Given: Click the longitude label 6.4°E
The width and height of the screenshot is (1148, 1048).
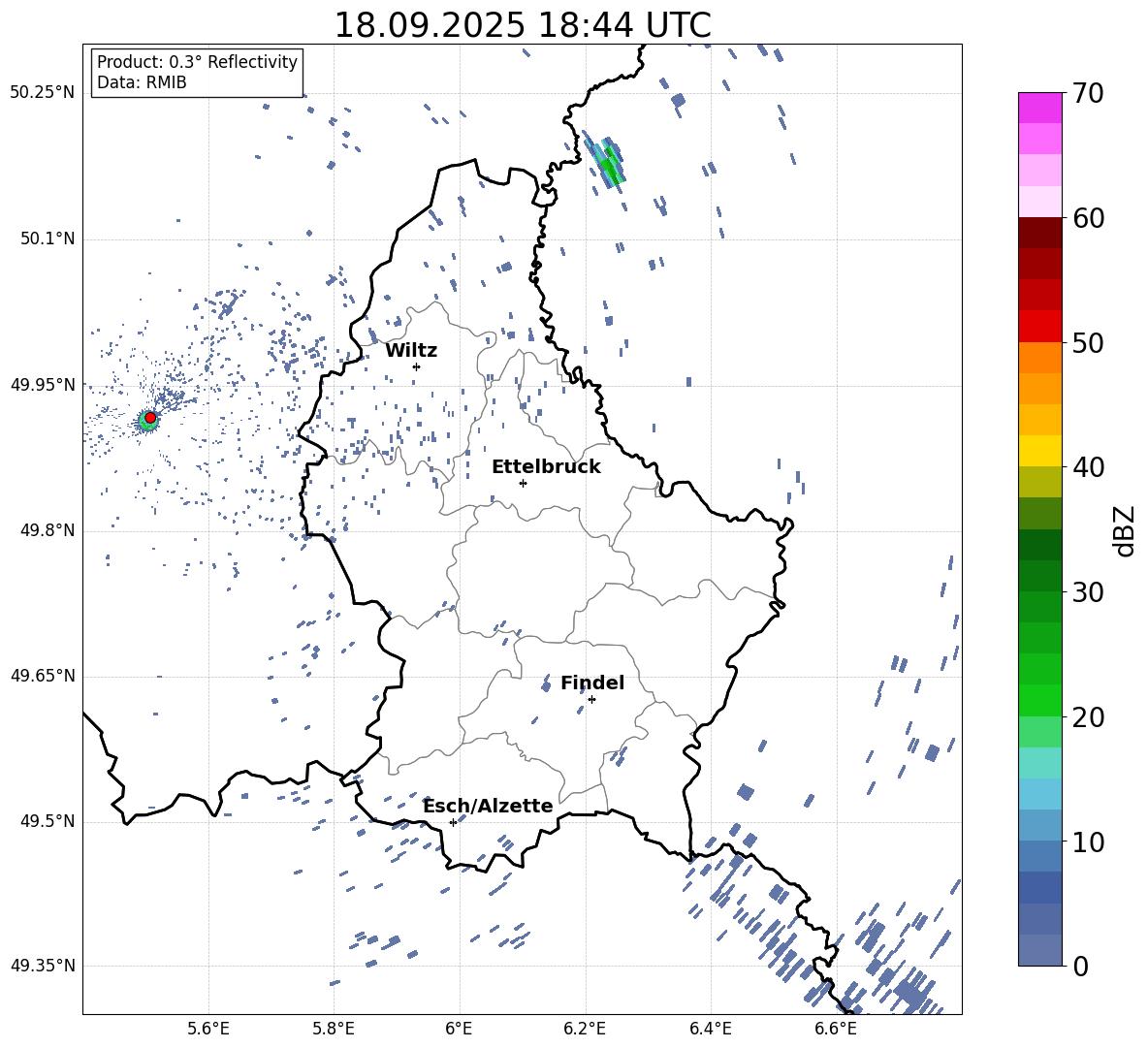Looking at the screenshot, I should (710, 1030).
